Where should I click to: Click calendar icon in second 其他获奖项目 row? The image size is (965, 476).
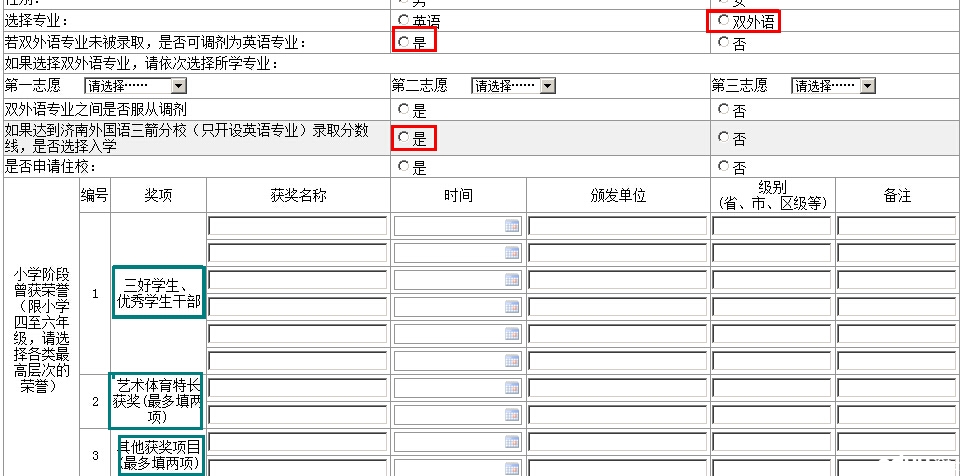[x=512, y=468]
